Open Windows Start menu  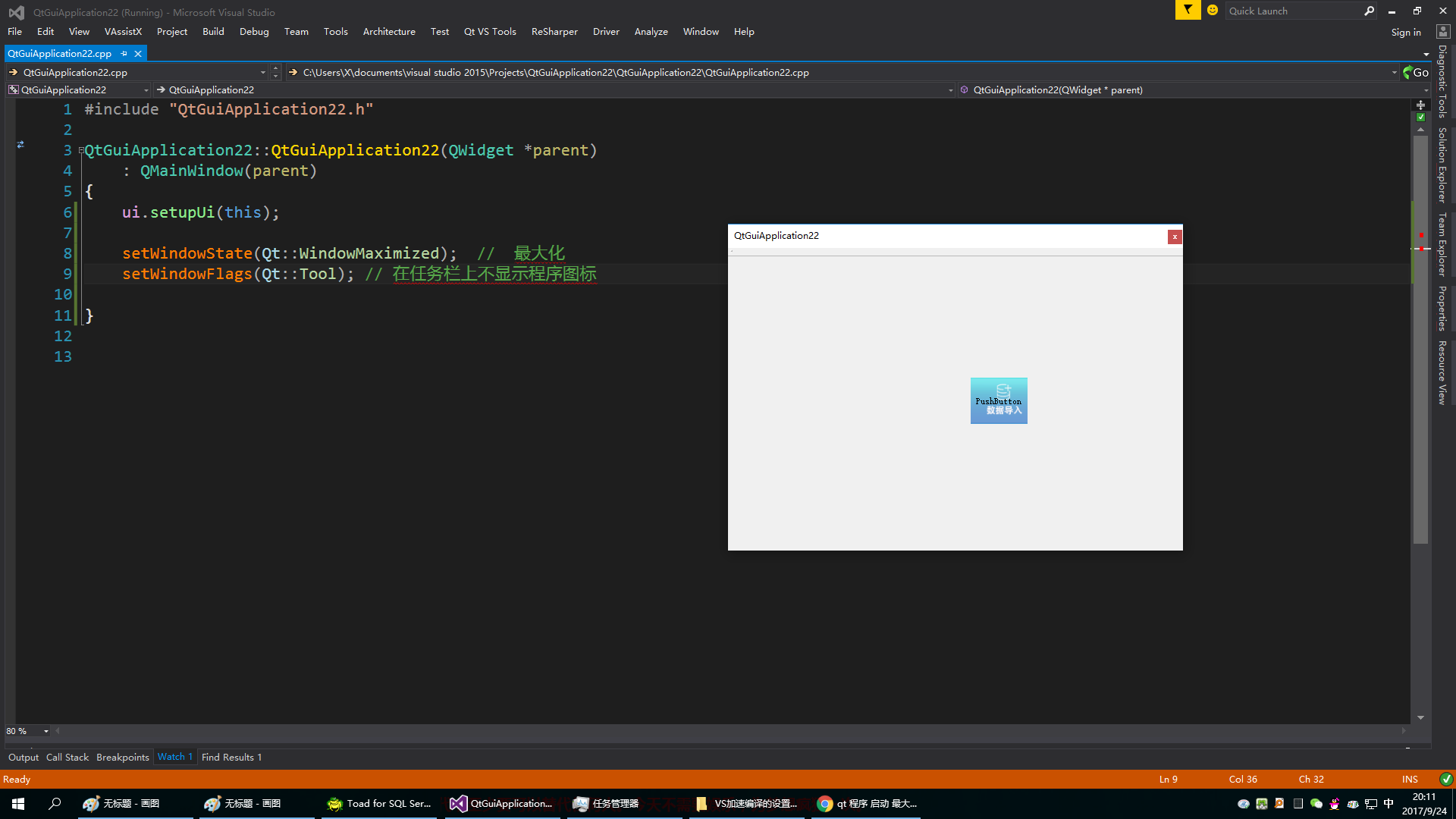click(18, 804)
